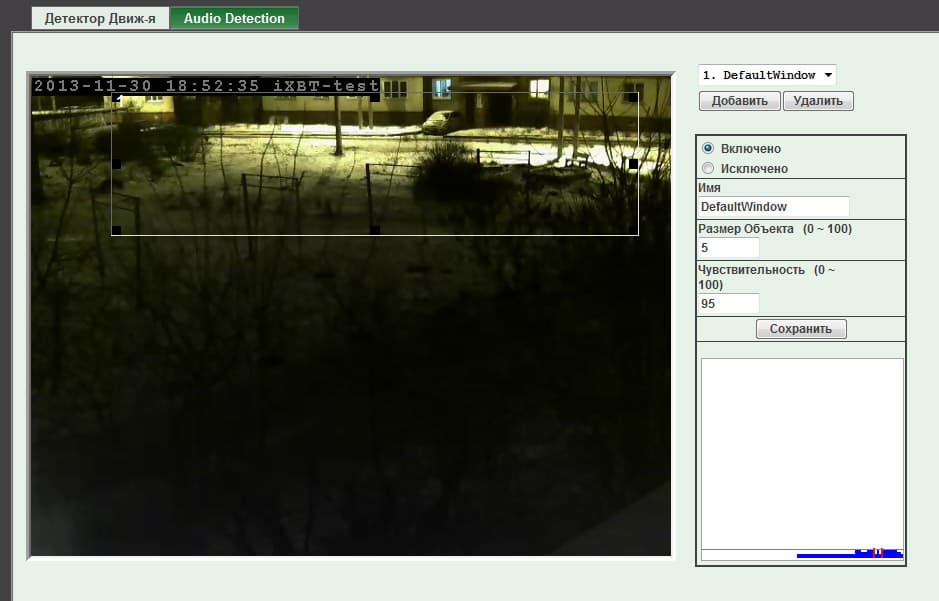Open the DefaultWindow selection dropdown

767,75
